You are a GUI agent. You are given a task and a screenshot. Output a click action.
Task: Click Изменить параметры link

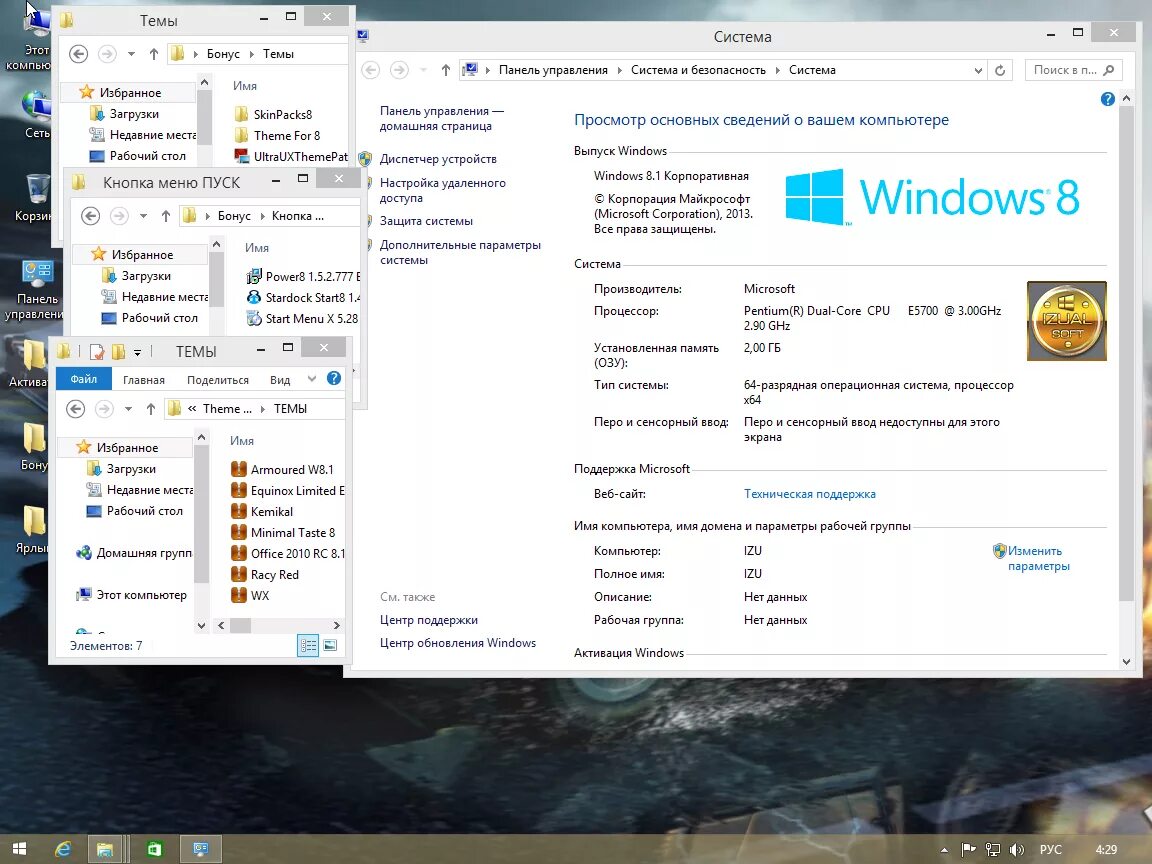pos(1038,558)
